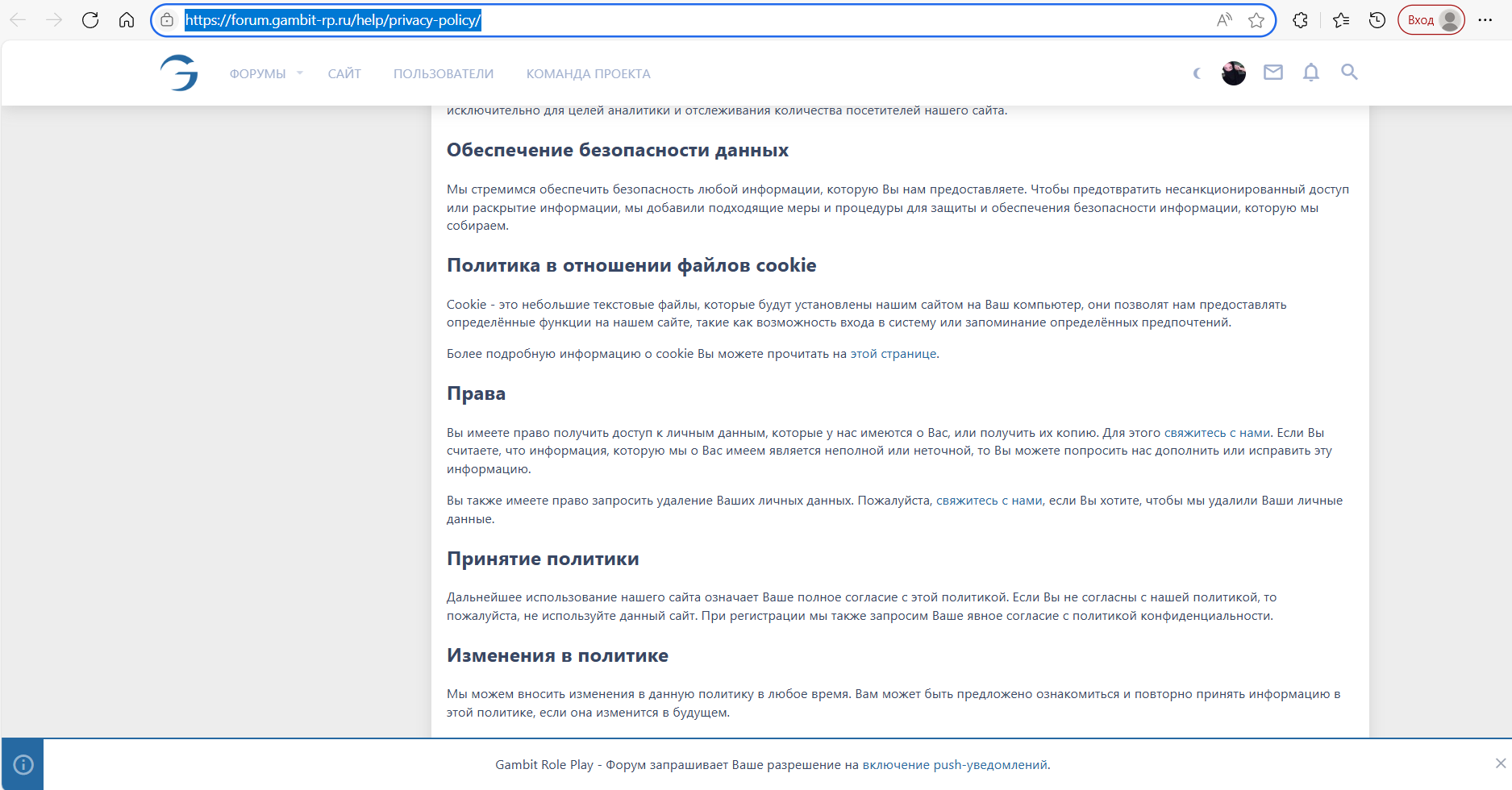Open favorites list icon

[x=1341, y=20]
